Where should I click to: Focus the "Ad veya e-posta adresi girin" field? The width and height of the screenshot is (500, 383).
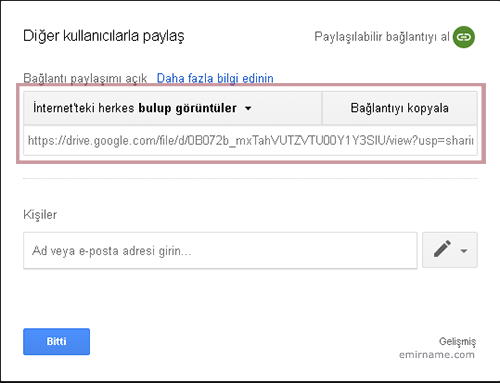(220, 250)
